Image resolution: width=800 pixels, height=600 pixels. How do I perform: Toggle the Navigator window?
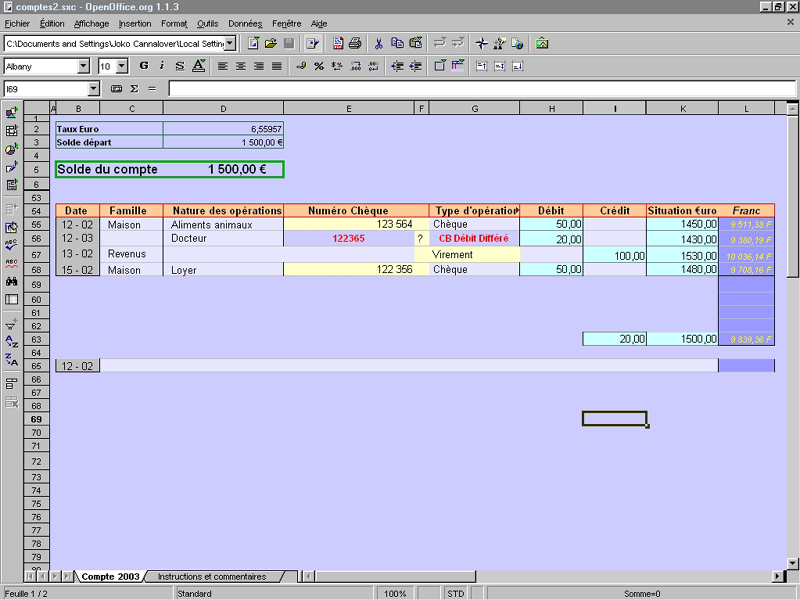481,43
